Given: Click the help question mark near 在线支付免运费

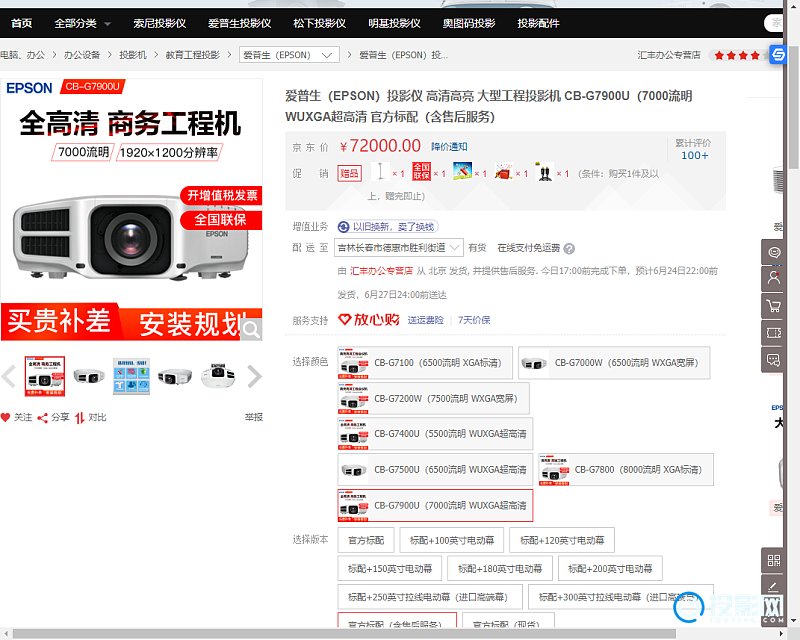Looking at the screenshot, I should pos(569,248).
